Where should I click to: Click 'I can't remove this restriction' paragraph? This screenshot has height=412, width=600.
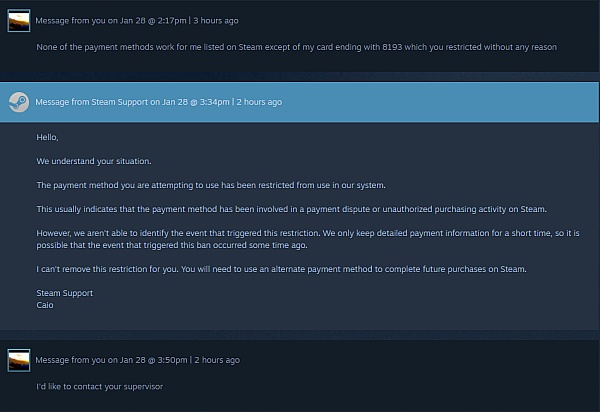(281, 269)
